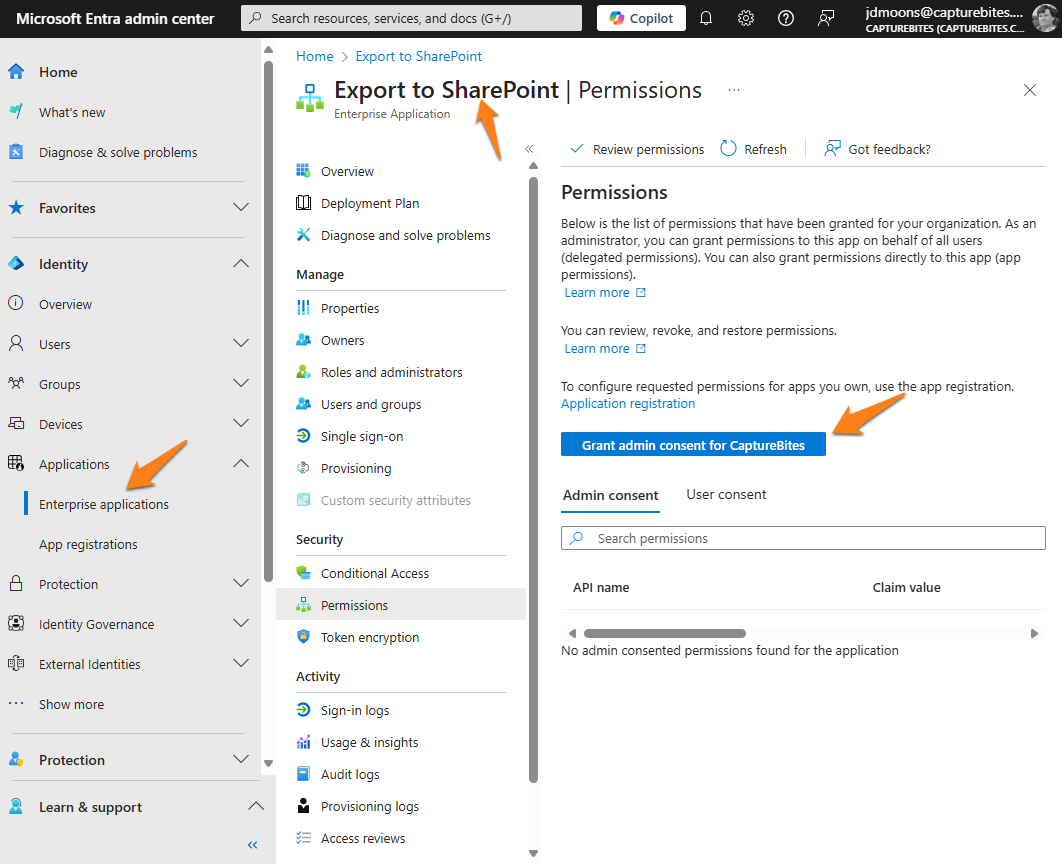Screen dimensions: 1062x864
Task: Expand the lower Protection section chevron
Action: click(x=241, y=759)
